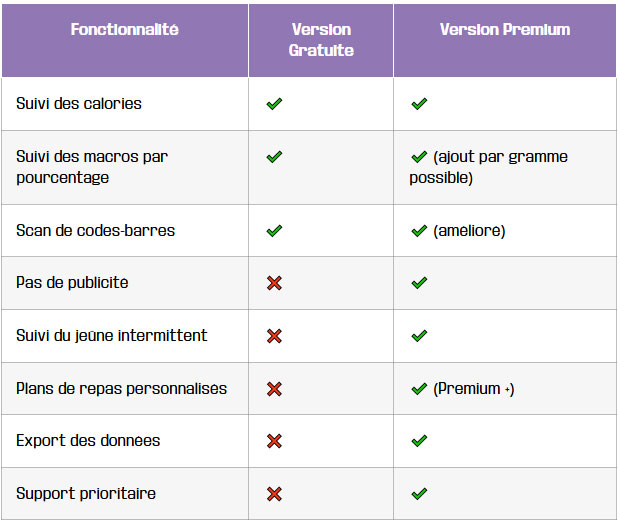Screen dimensions: 620x524
Task: Click the '(ajout par gramme possible)' note
Action: (x=499, y=167)
